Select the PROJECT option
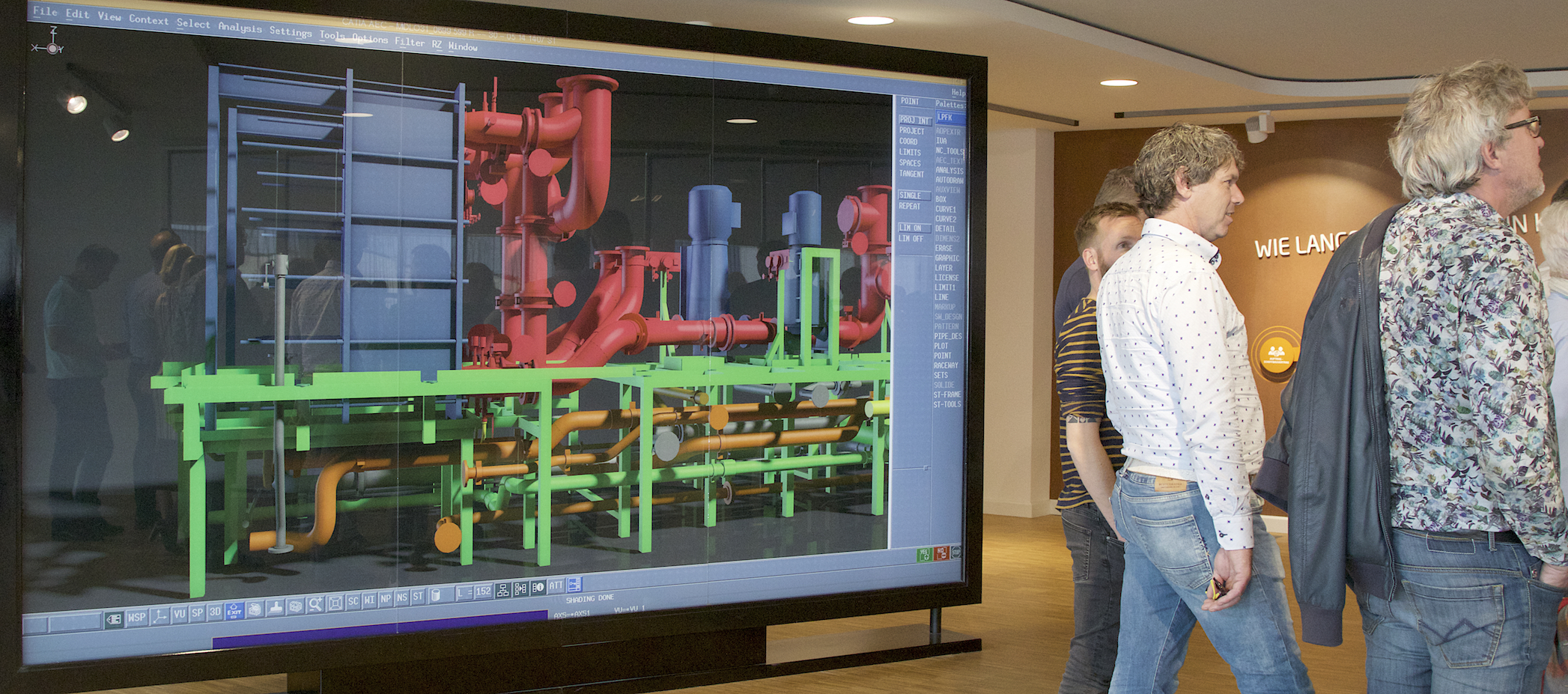 click(912, 131)
